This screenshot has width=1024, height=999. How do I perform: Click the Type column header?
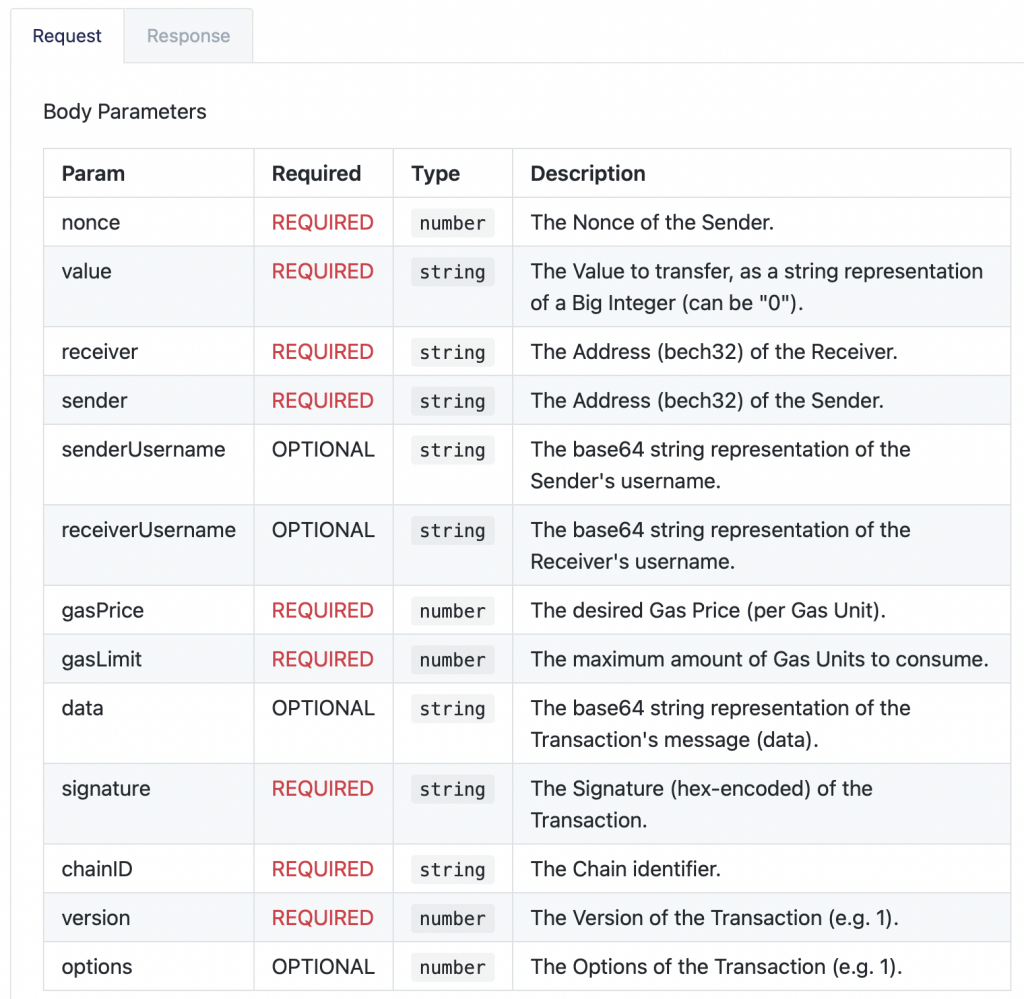click(x=435, y=173)
